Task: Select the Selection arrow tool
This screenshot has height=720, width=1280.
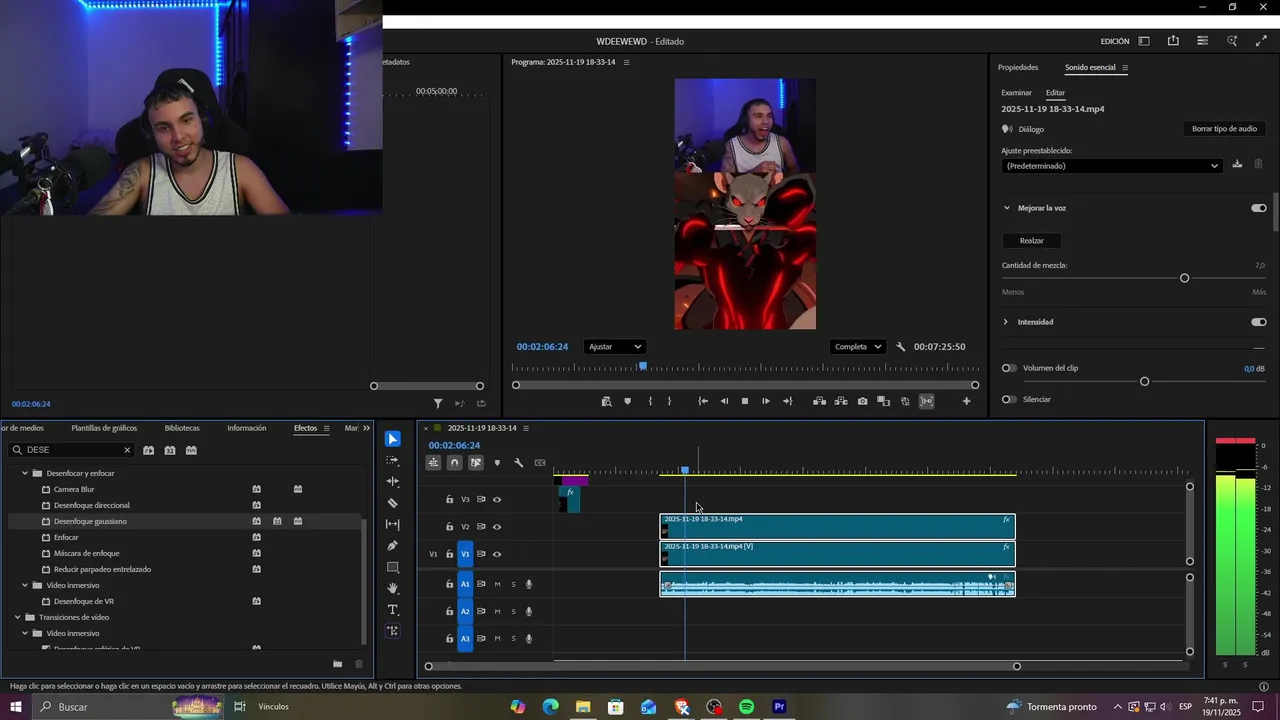Action: (x=392, y=439)
